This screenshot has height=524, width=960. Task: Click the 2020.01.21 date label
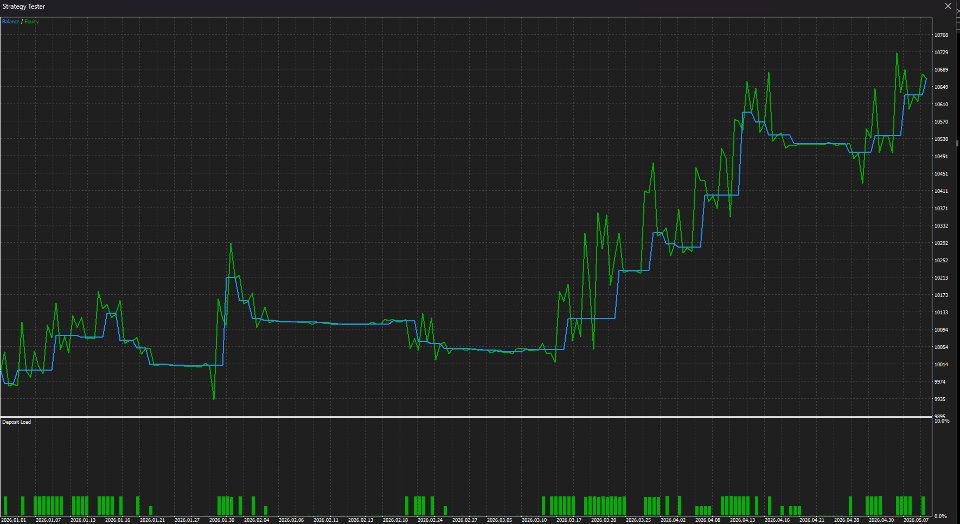[152, 520]
